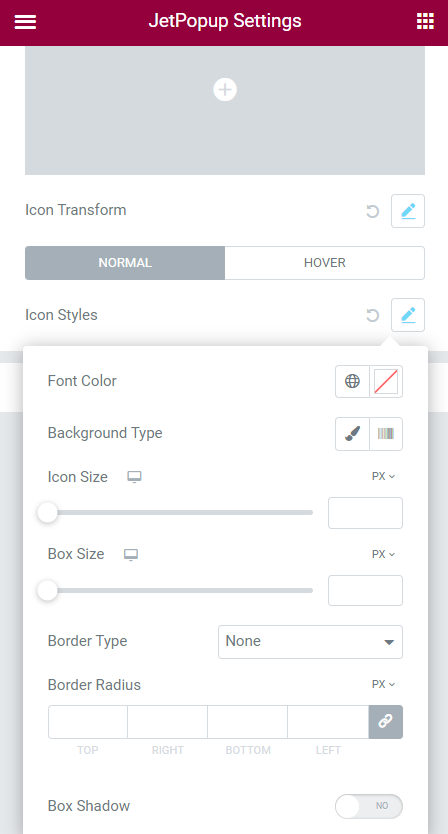Image resolution: width=448 pixels, height=834 pixels.
Task: Select gradient background type
Action: coord(386,434)
